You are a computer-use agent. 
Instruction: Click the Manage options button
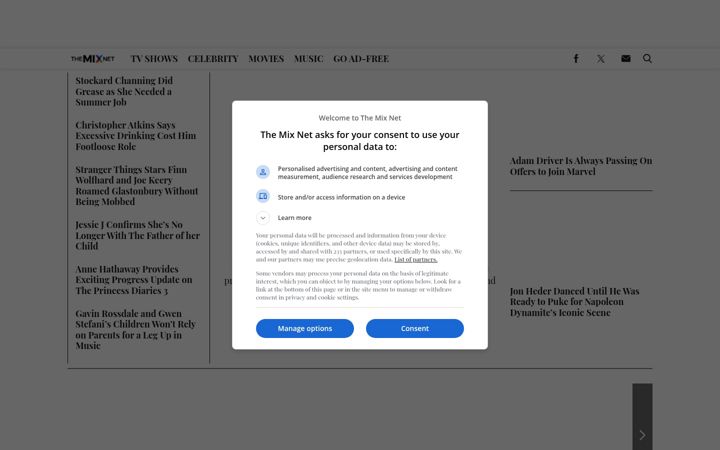tap(305, 328)
